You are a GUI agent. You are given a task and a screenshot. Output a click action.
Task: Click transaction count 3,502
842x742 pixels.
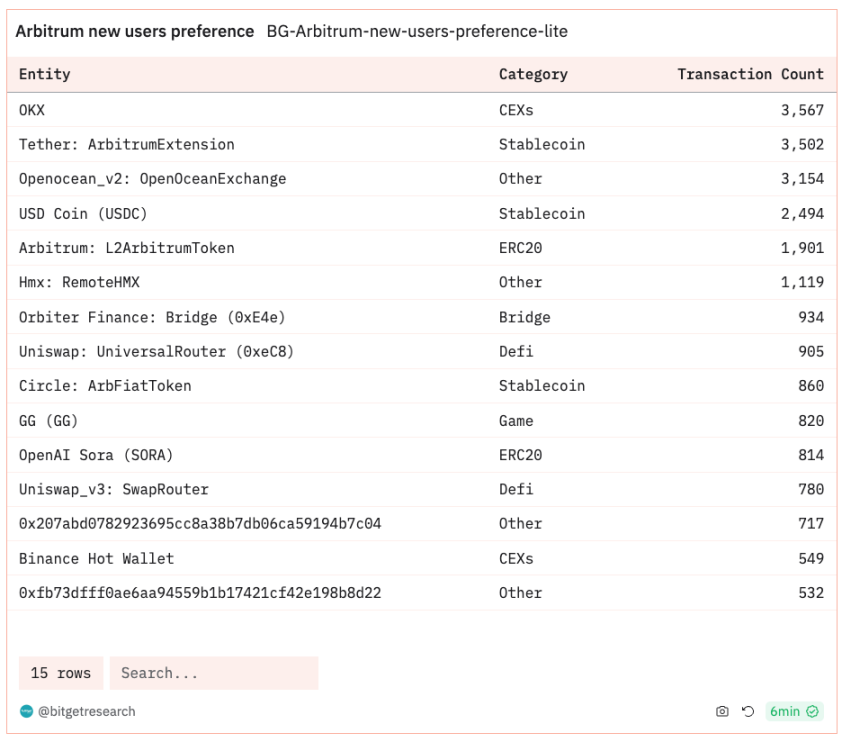[x=802, y=144]
